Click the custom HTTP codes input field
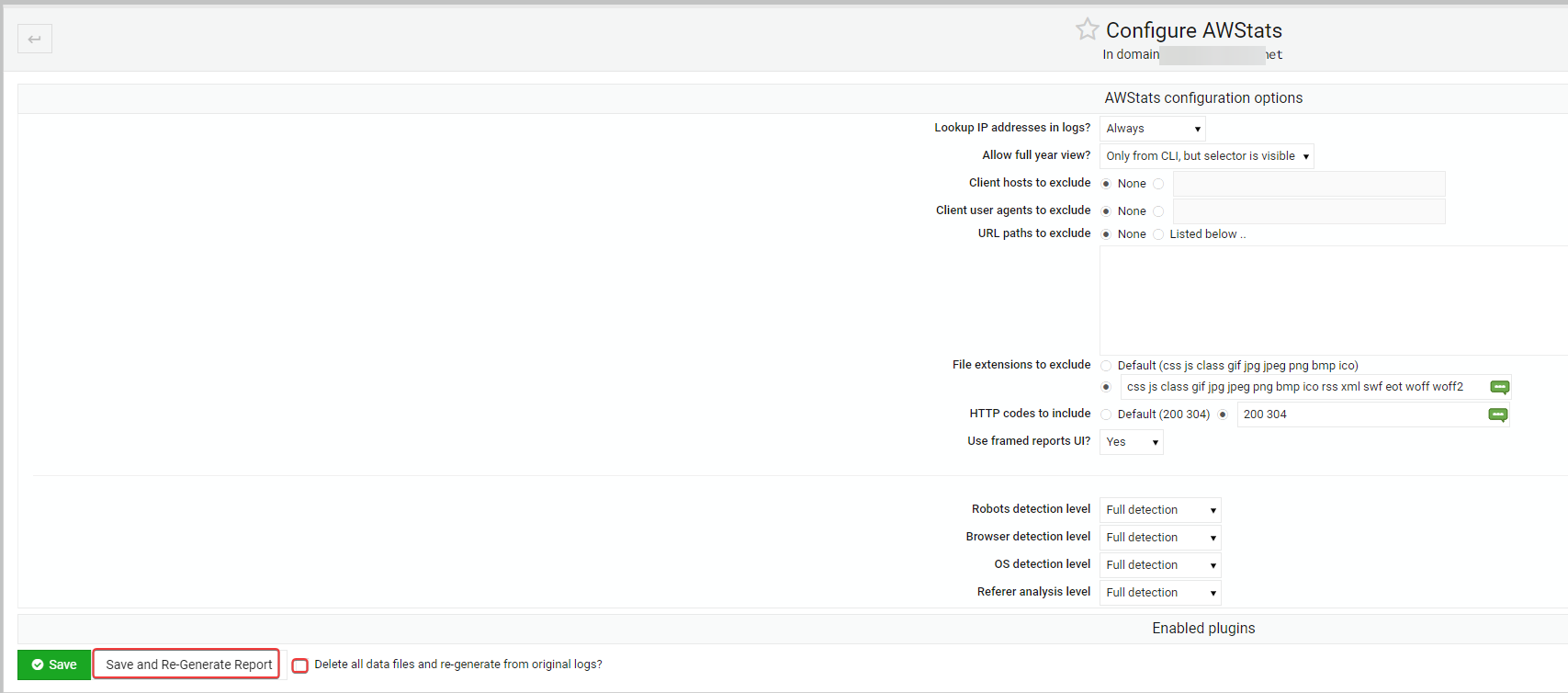 [x=1359, y=415]
